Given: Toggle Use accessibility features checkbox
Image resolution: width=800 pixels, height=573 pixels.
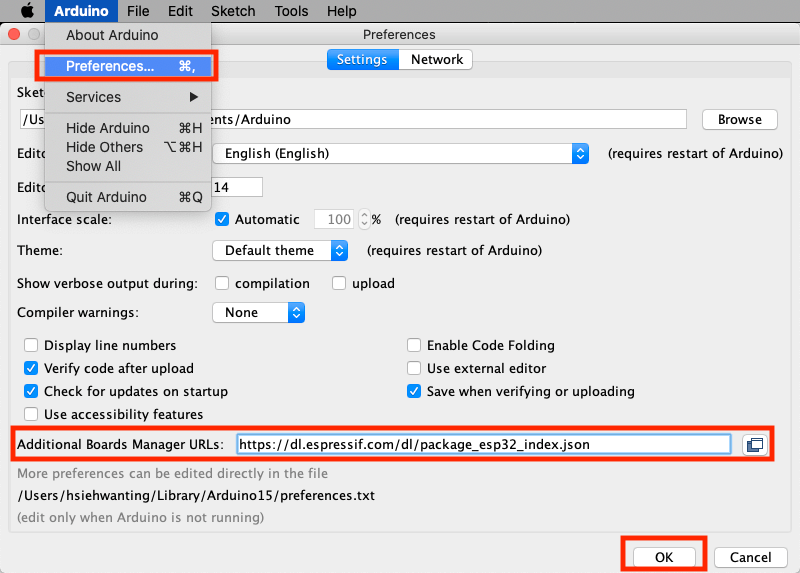Looking at the screenshot, I should point(31,414).
